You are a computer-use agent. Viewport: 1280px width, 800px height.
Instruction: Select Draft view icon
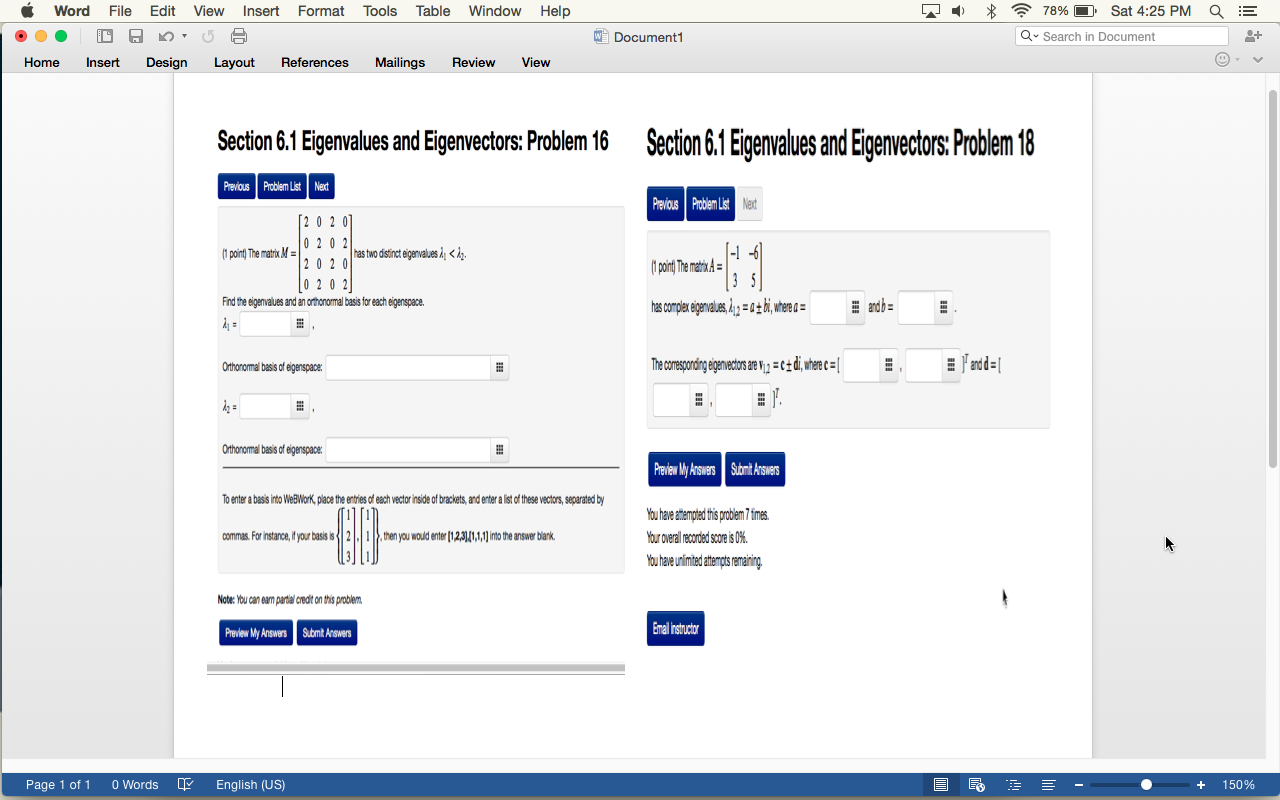[1049, 785]
